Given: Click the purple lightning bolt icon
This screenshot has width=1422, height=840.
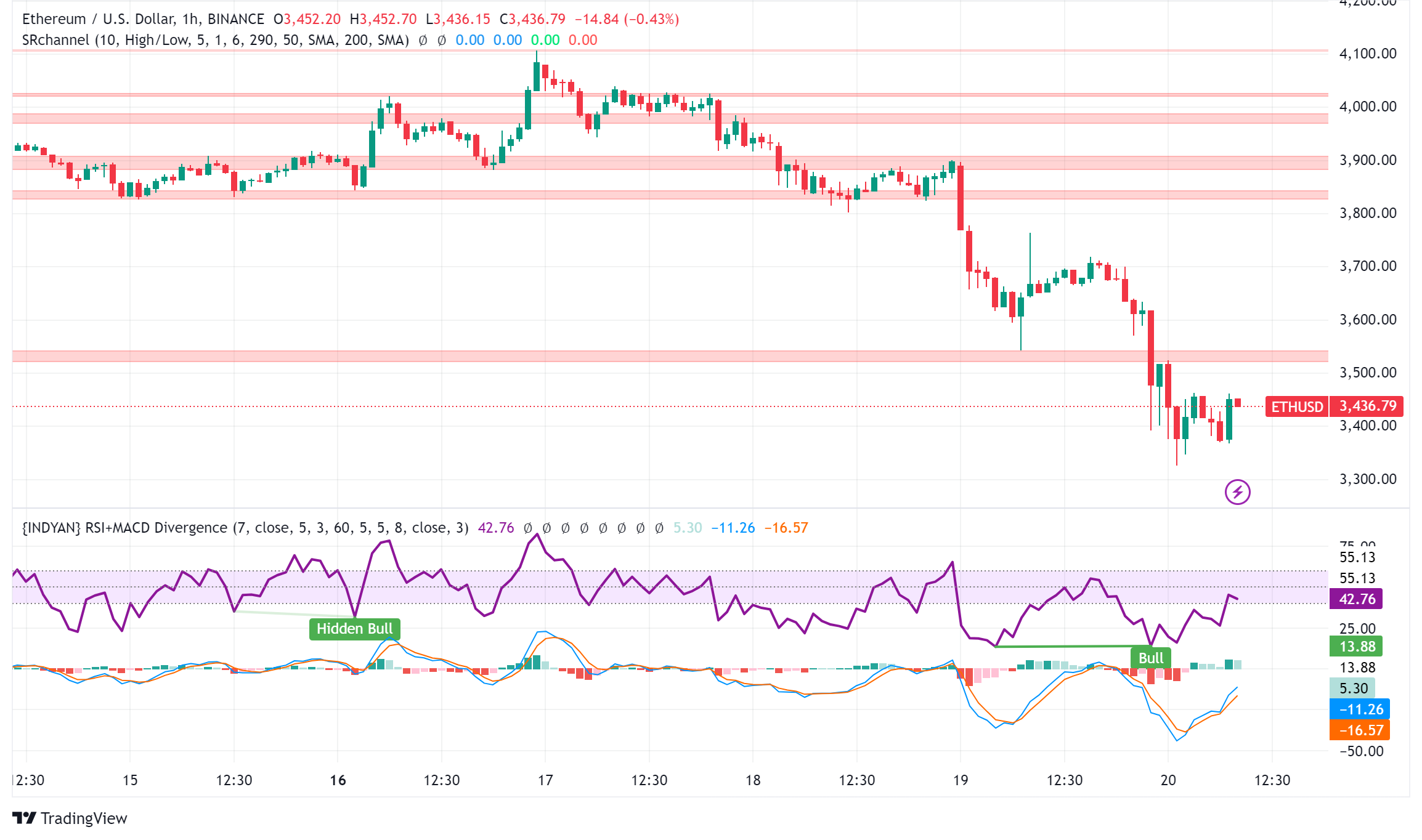Looking at the screenshot, I should (1237, 492).
